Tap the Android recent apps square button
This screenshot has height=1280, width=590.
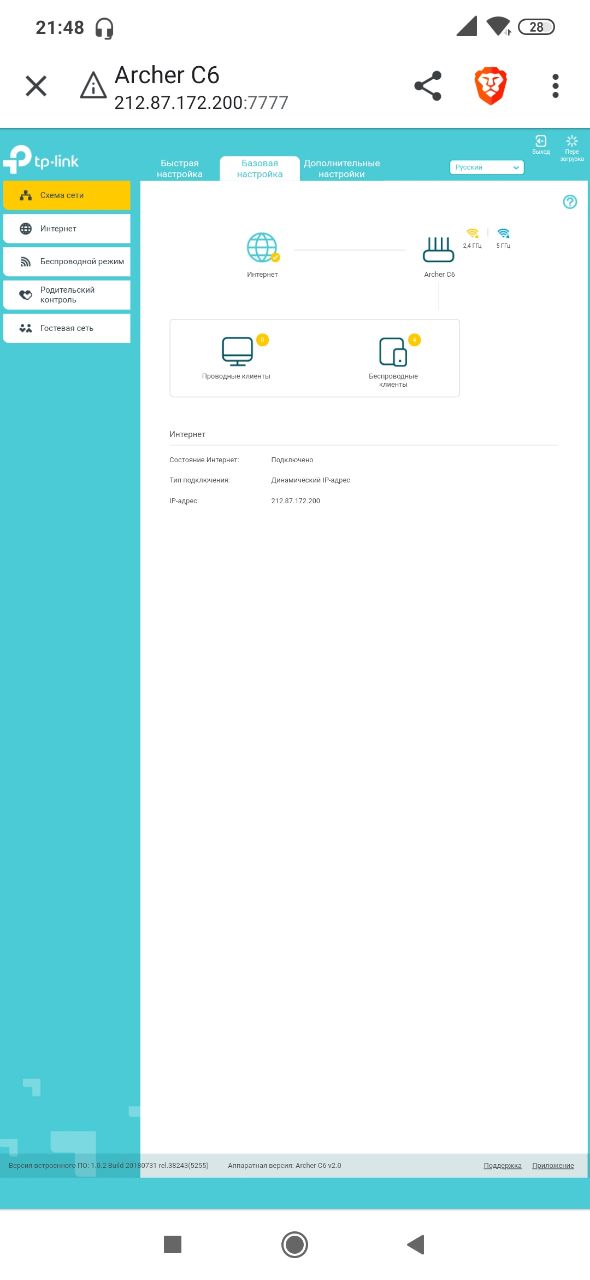172,1244
